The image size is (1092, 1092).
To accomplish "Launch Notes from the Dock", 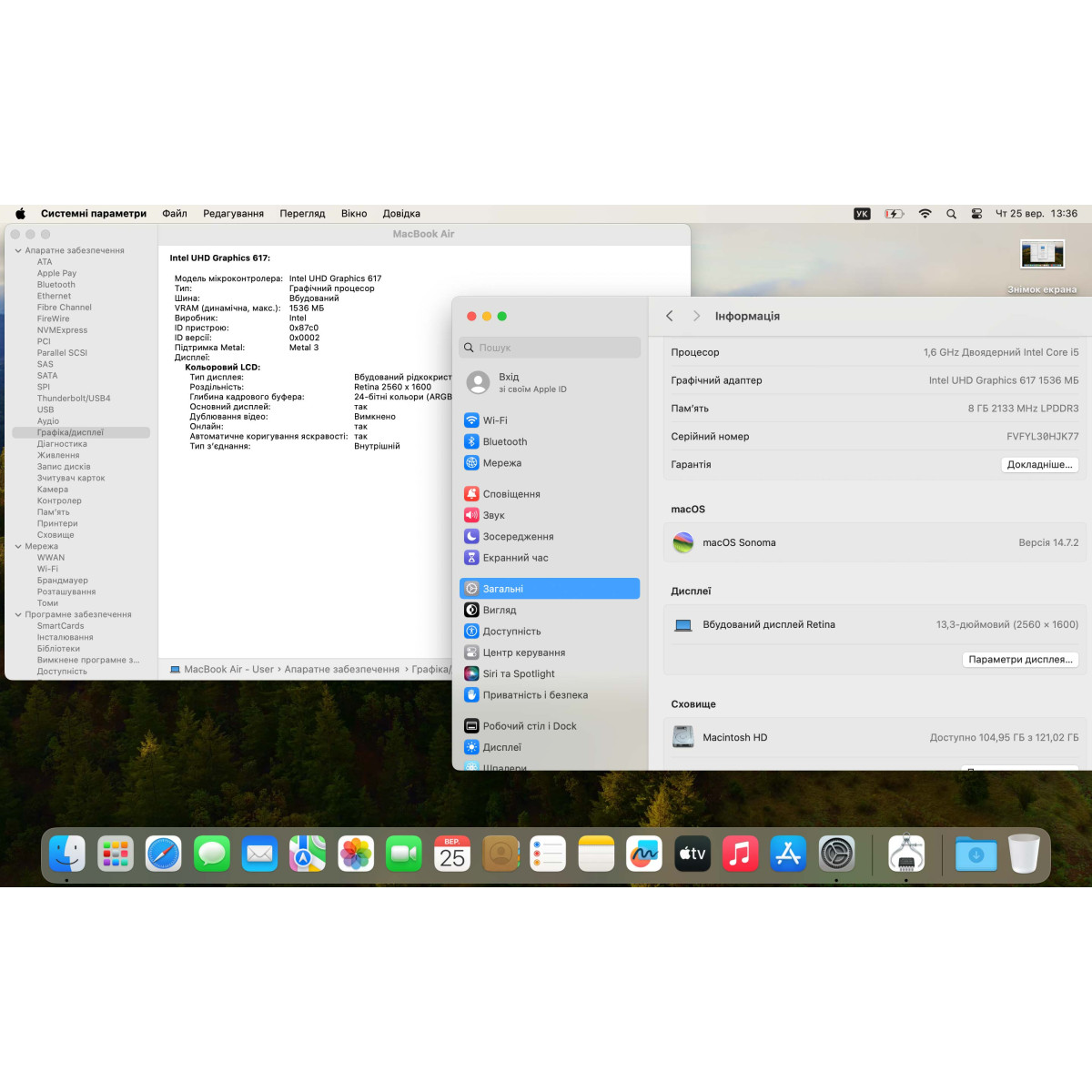I will click(x=596, y=854).
